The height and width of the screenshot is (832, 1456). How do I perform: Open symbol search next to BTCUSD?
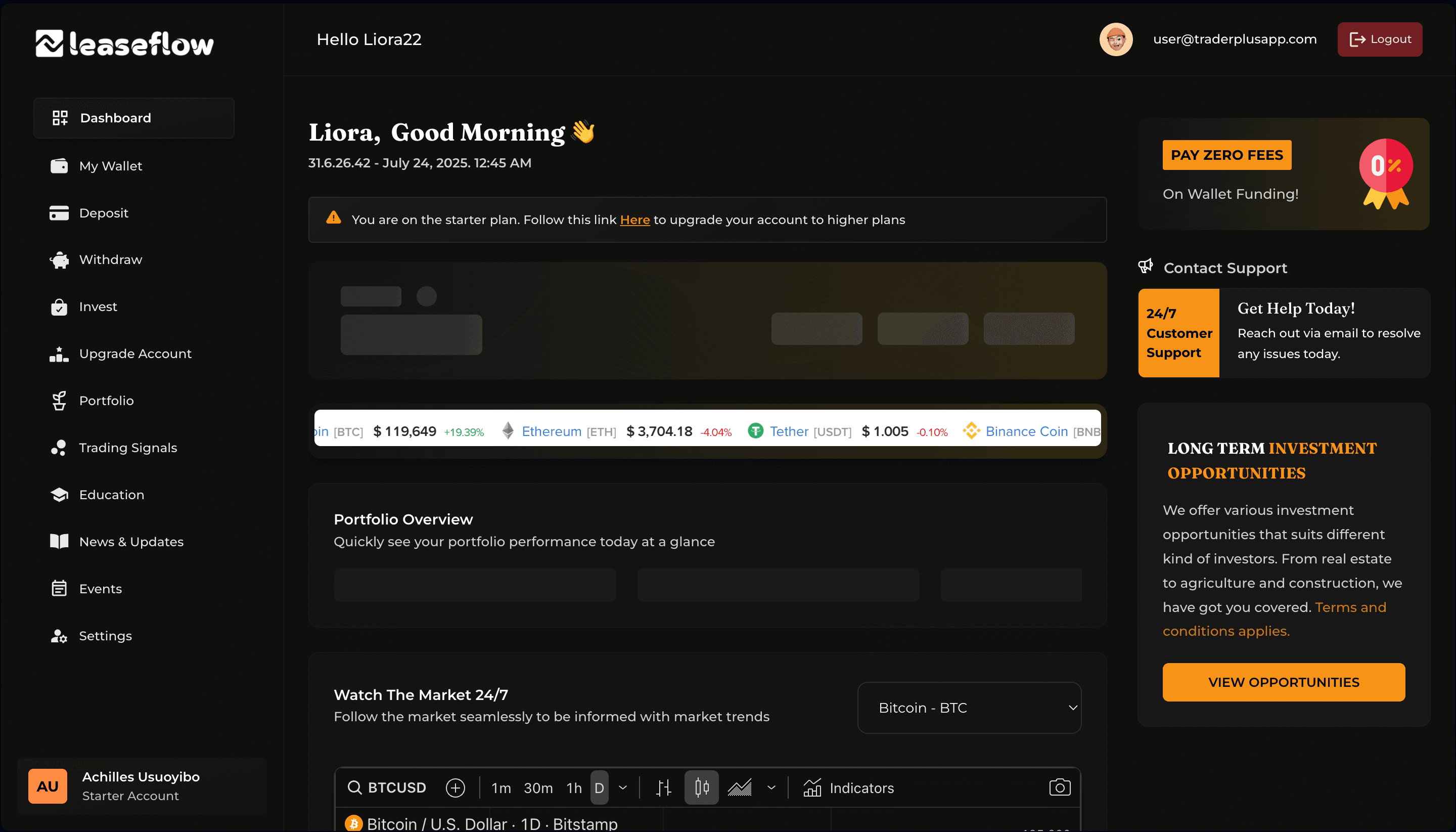355,787
